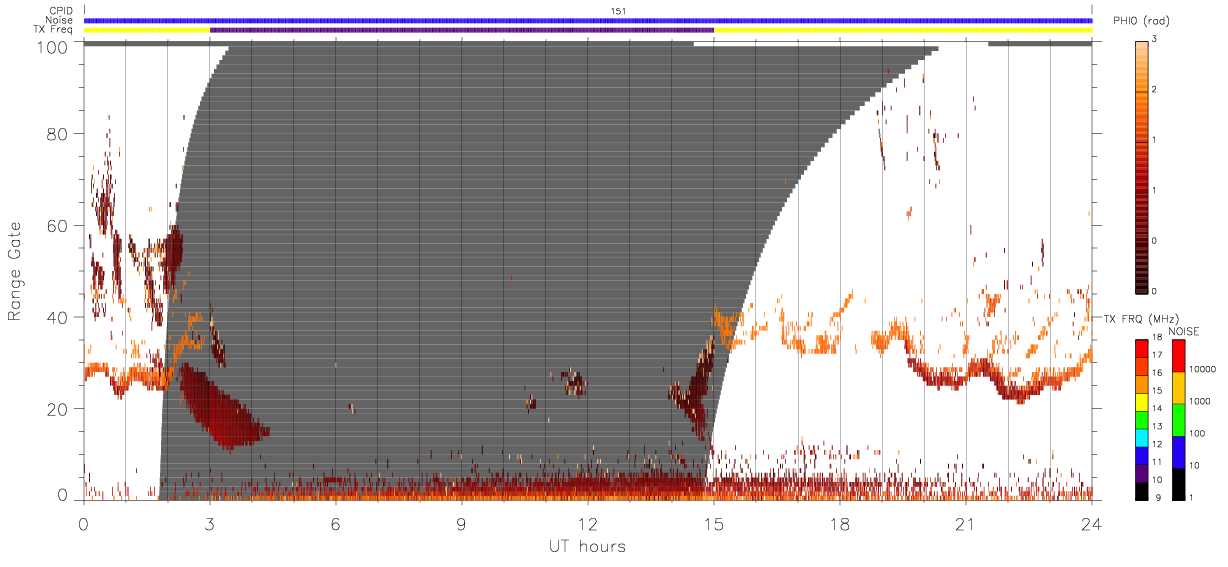Click the CPID value "151"
The image size is (1228, 567).
pyautogui.click(x=618, y=11)
